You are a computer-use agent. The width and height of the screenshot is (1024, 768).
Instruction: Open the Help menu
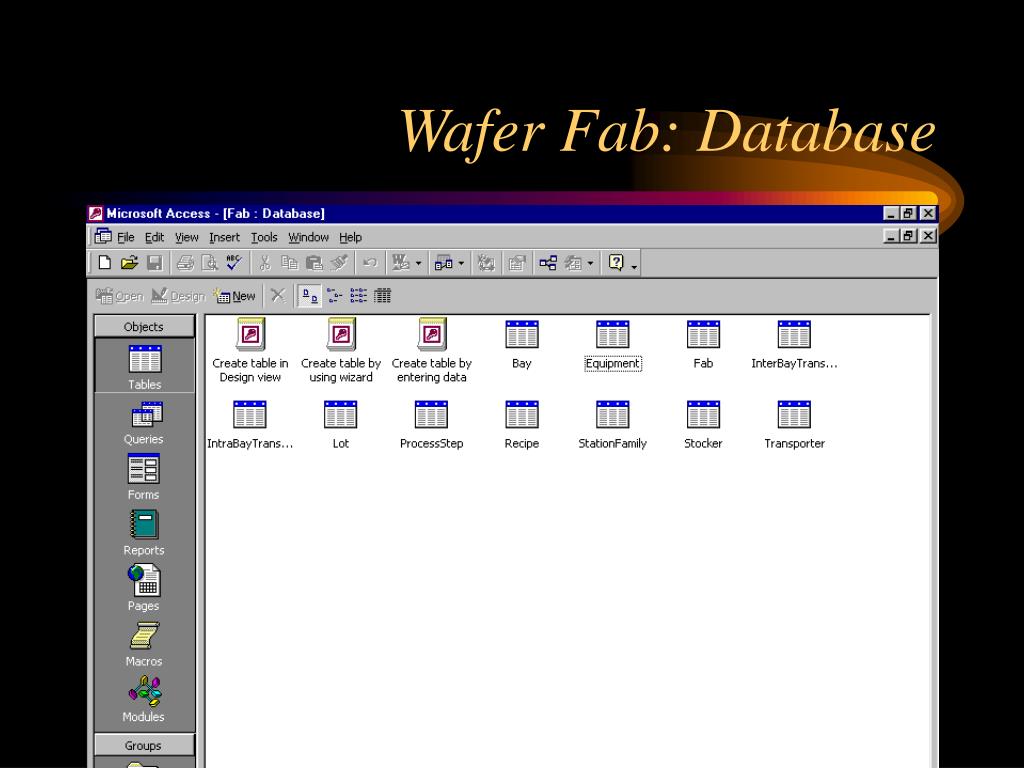coord(350,237)
